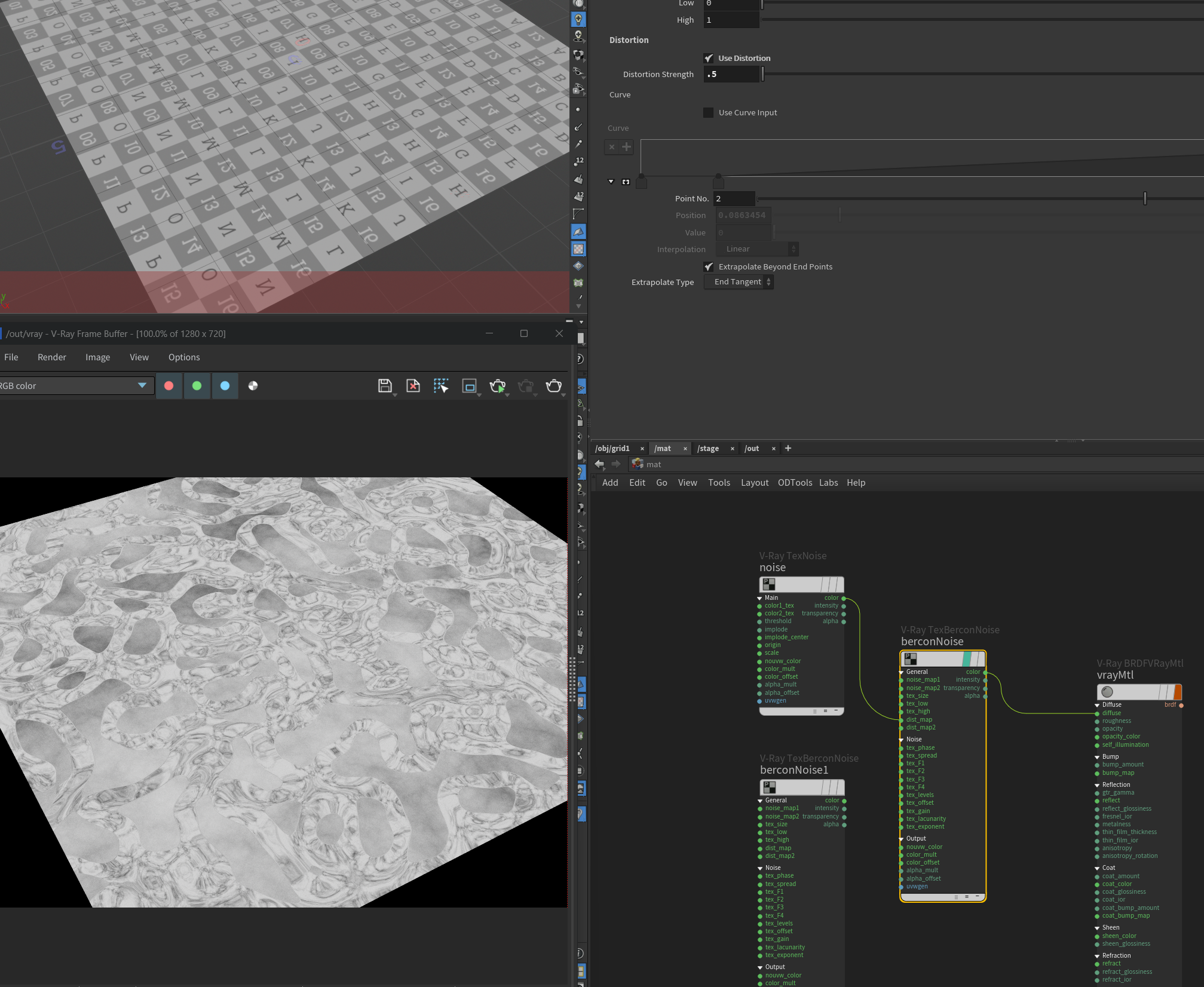This screenshot has height=987, width=1204.
Task: Click the checkered cube materials display icon
Action: pyautogui.click(x=578, y=55)
